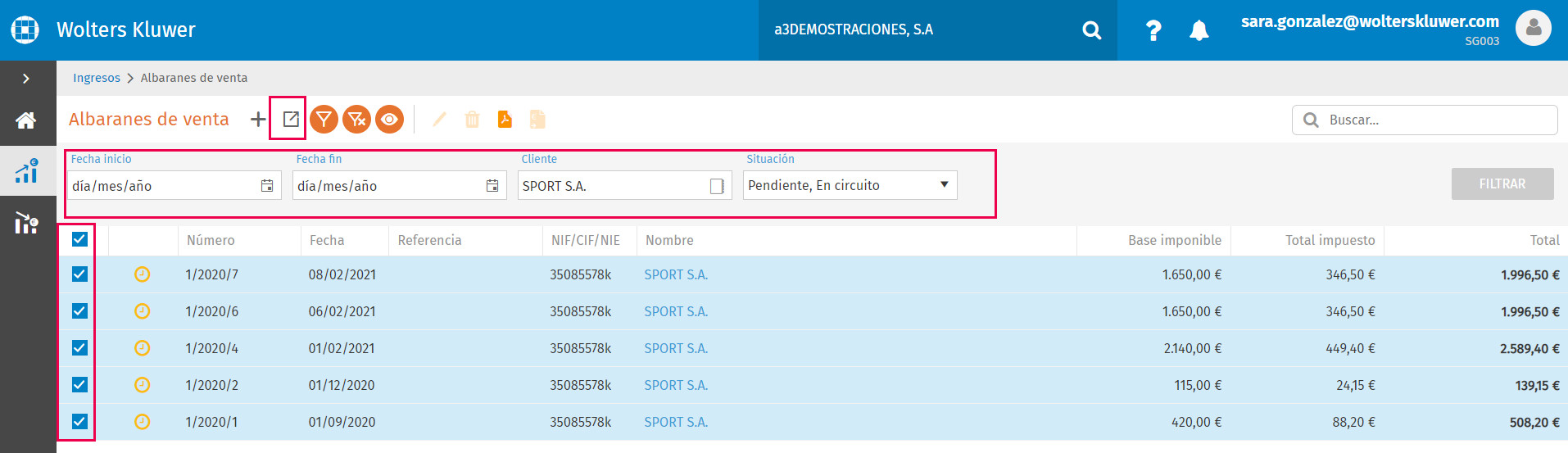Click the total 2.589,40 €

click(1529, 348)
